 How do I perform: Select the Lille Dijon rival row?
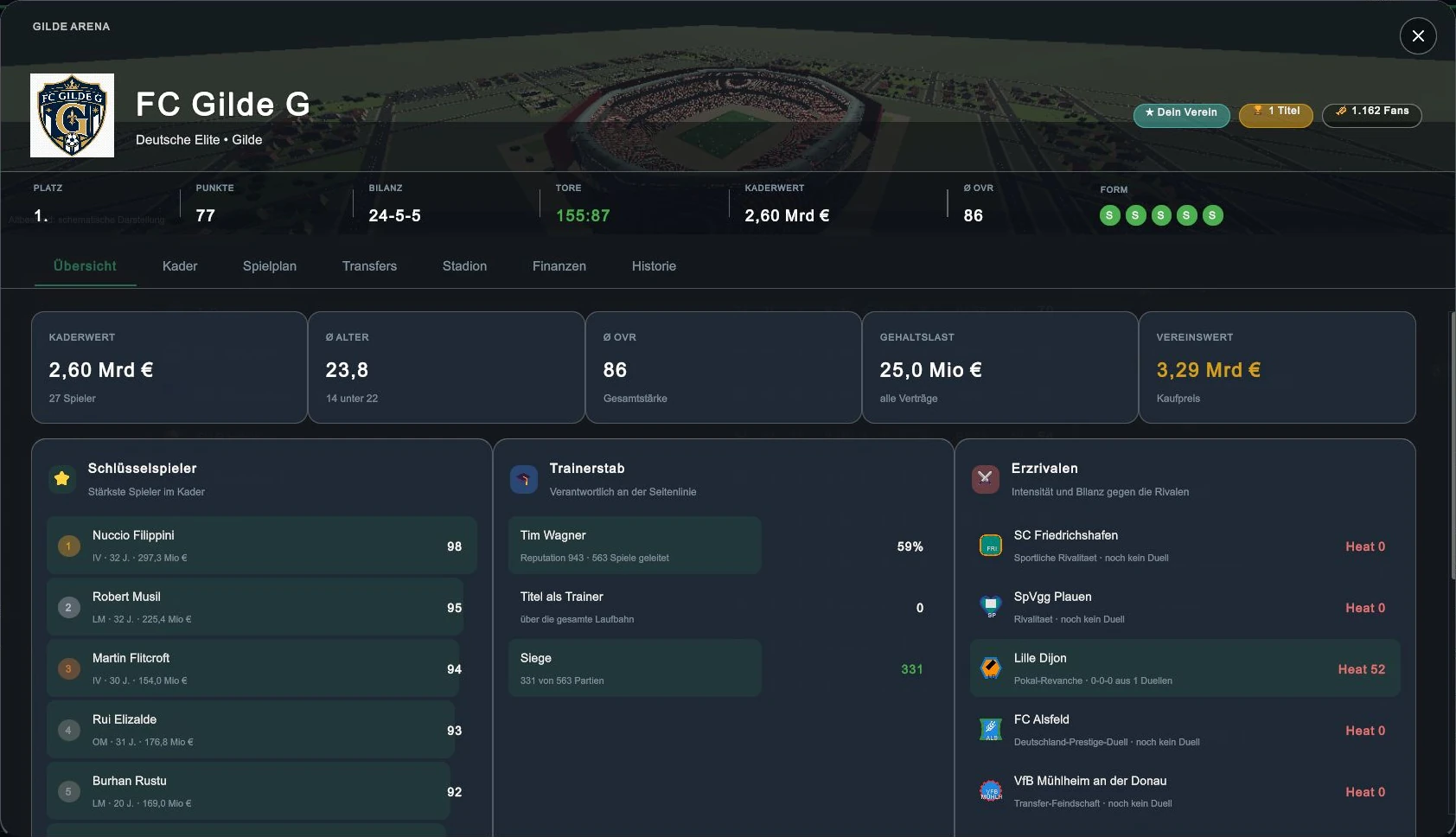[1185, 668]
